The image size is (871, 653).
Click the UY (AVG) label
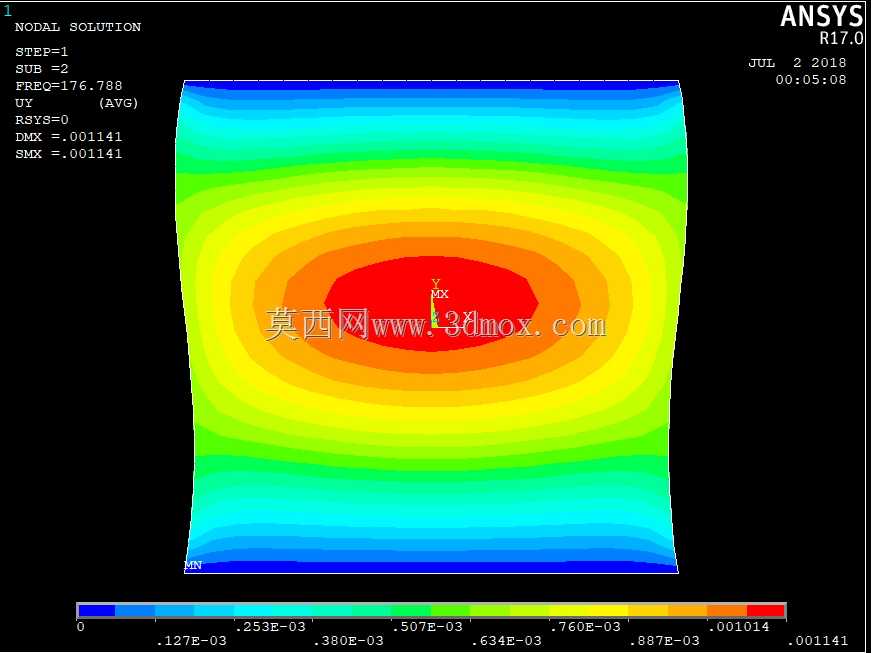coord(77,103)
